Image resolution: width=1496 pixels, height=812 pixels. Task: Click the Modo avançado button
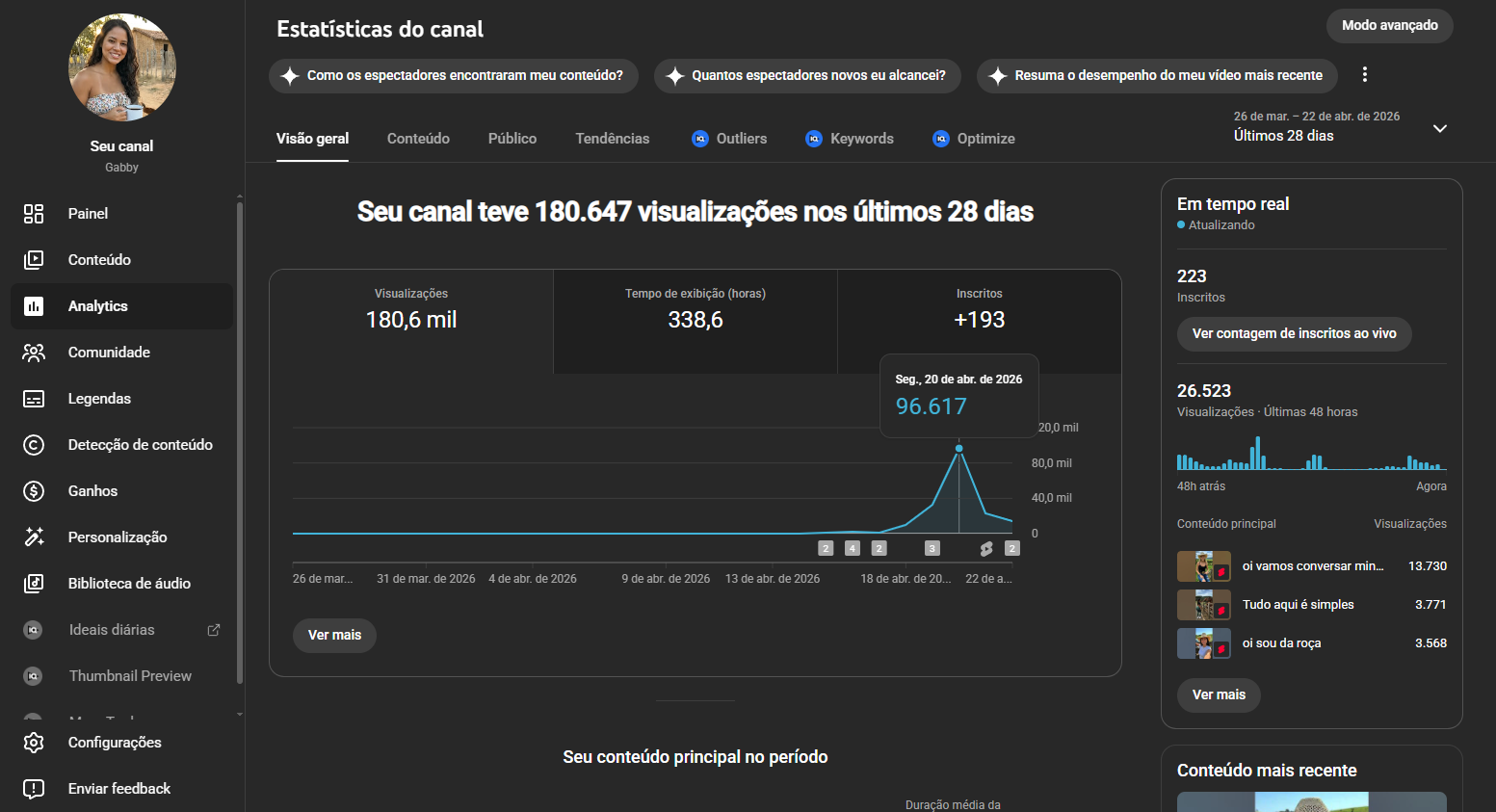click(x=1390, y=26)
